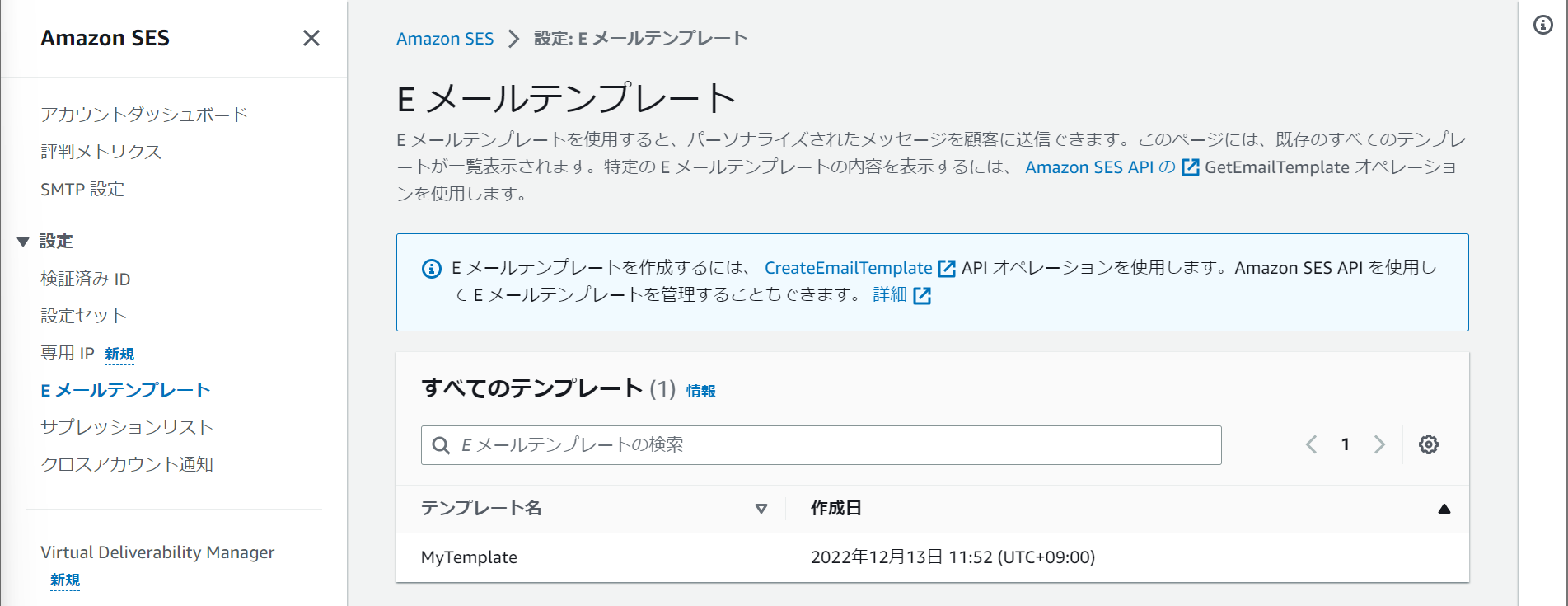Image resolution: width=1568 pixels, height=606 pixels.
Task: Click 情報 link next to すべてのテンプレート
Action: click(700, 391)
